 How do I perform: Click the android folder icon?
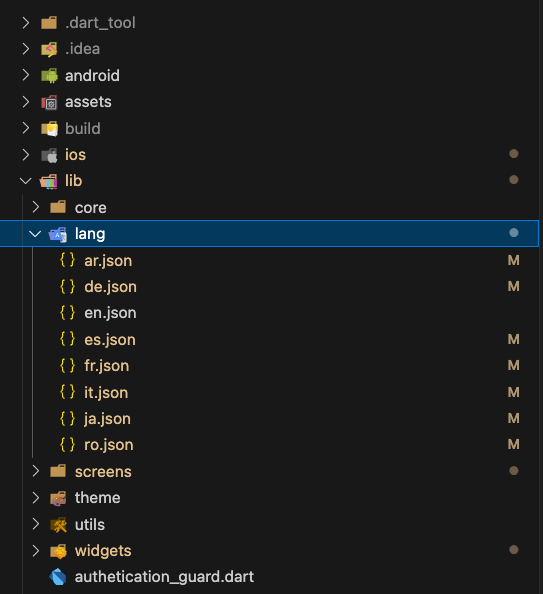pos(49,76)
